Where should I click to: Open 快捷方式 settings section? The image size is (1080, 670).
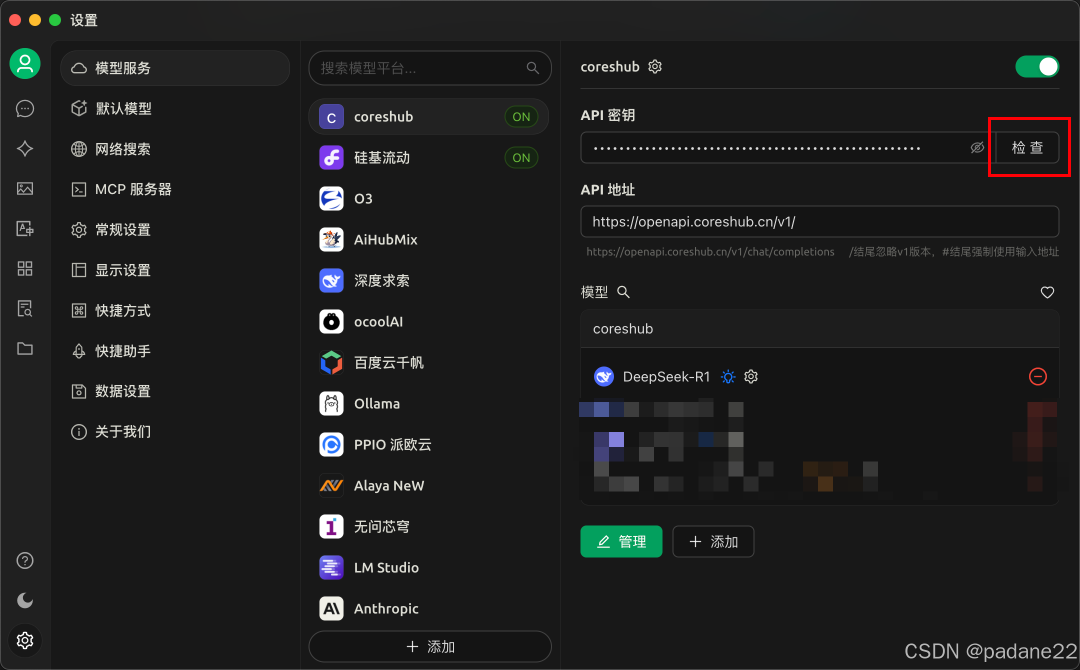pyautogui.click(x=175, y=311)
